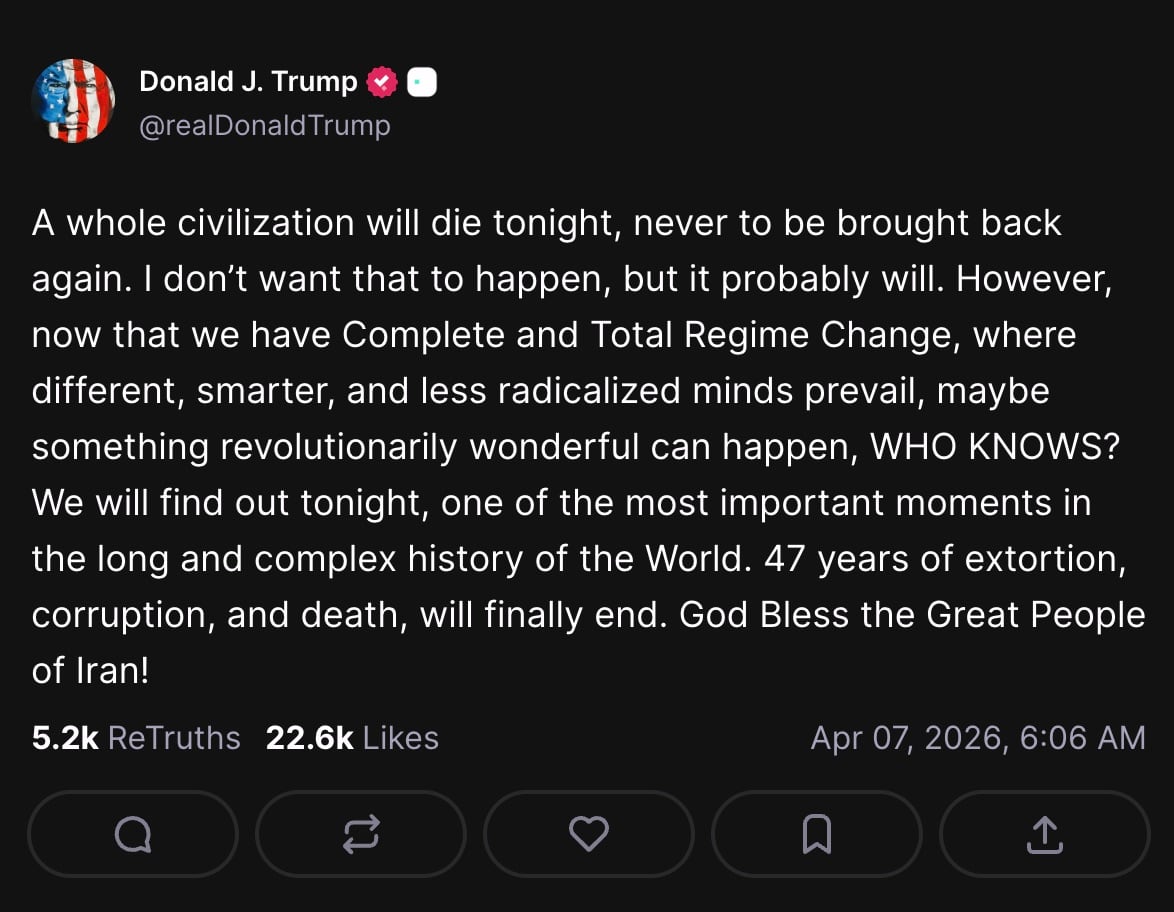
Task: Click the pink verified checkmark badge
Action: 383,81
